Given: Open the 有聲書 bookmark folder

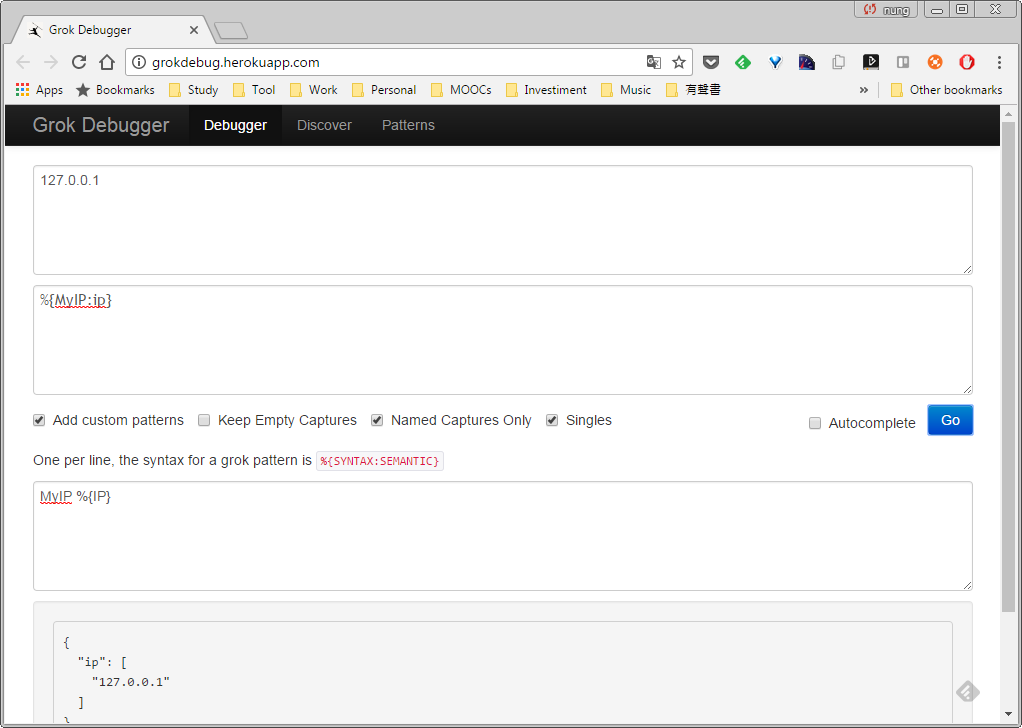Looking at the screenshot, I should click(694, 90).
